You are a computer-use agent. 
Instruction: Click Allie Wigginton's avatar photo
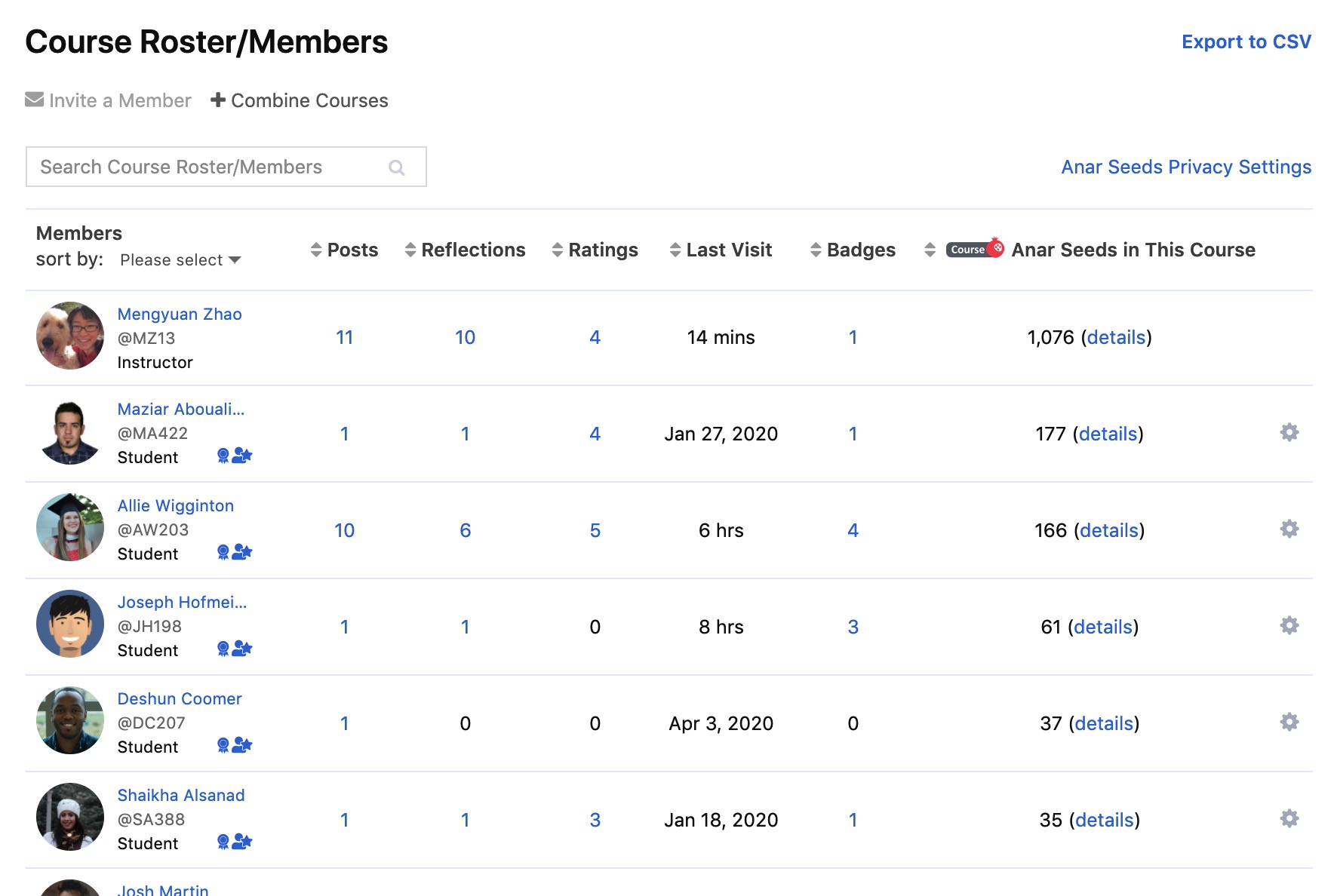(70, 527)
